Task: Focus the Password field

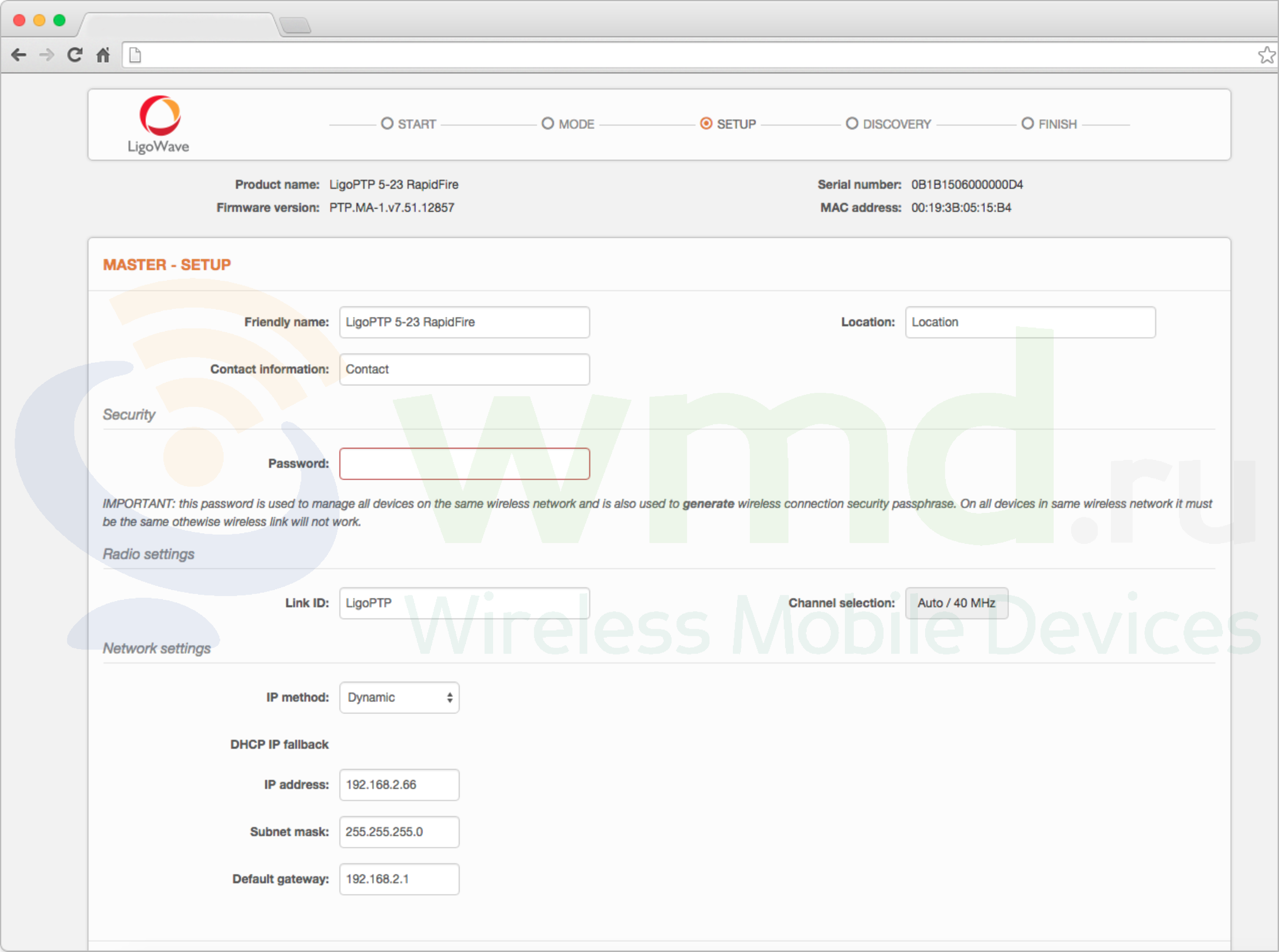Action: point(465,464)
